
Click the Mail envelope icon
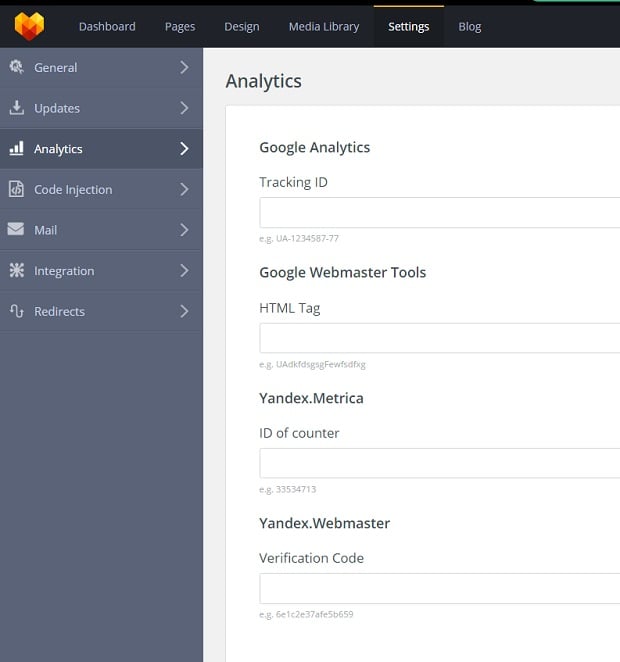point(16,229)
